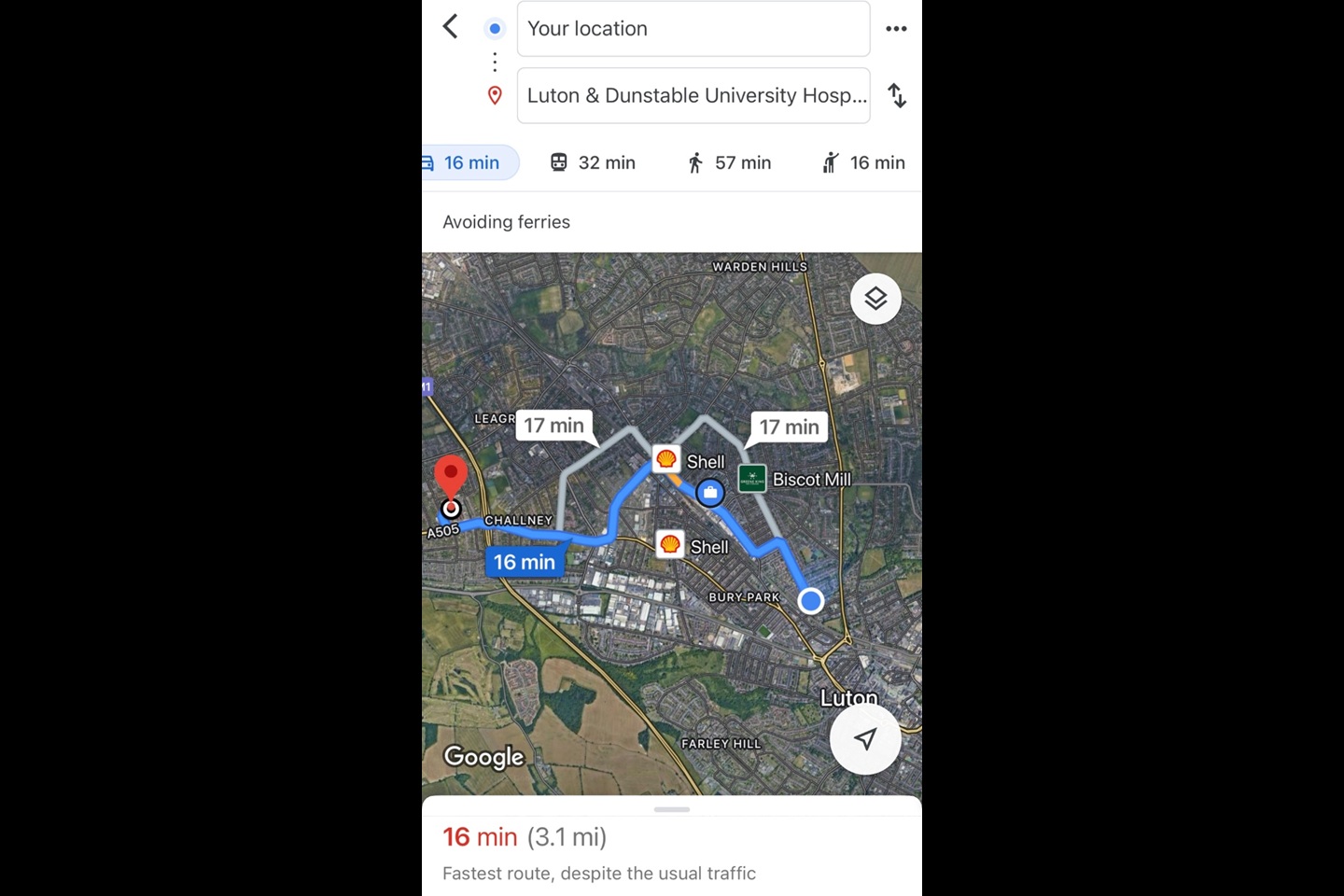Viewport: 1344px width, 896px height.
Task: Select ride-hailing 16 min tab
Action: tap(863, 162)
